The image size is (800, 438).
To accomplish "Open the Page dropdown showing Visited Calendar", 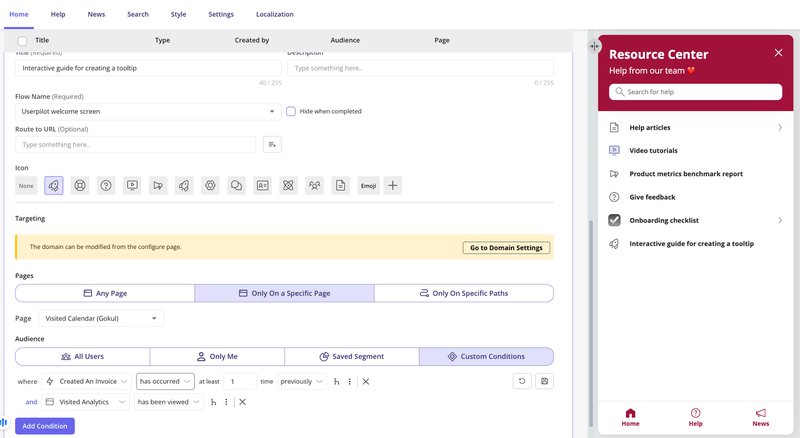I will click(102, 318).
